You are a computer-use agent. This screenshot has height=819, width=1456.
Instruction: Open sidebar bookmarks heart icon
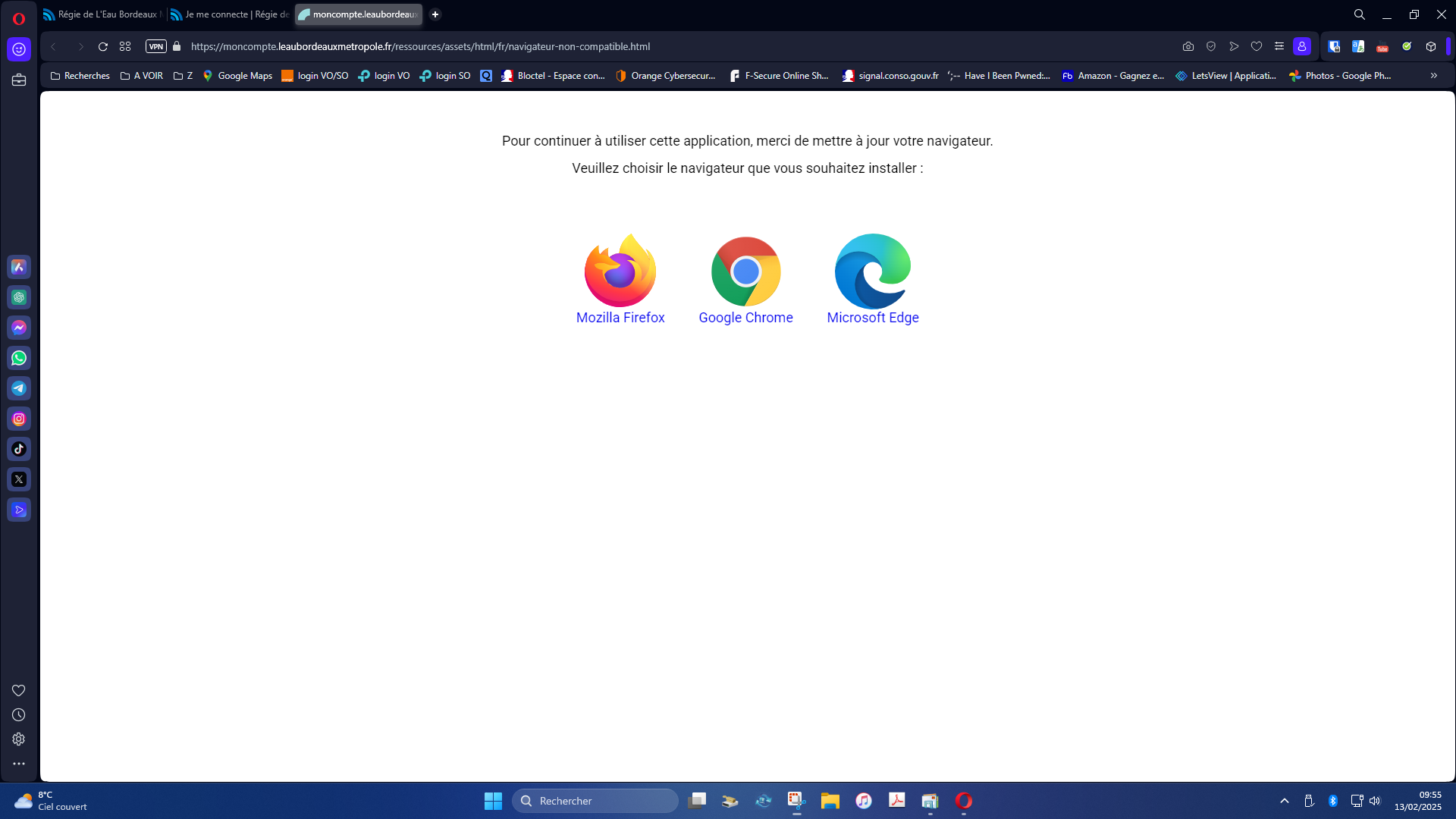pyautogui.click(x=19, y=690)
